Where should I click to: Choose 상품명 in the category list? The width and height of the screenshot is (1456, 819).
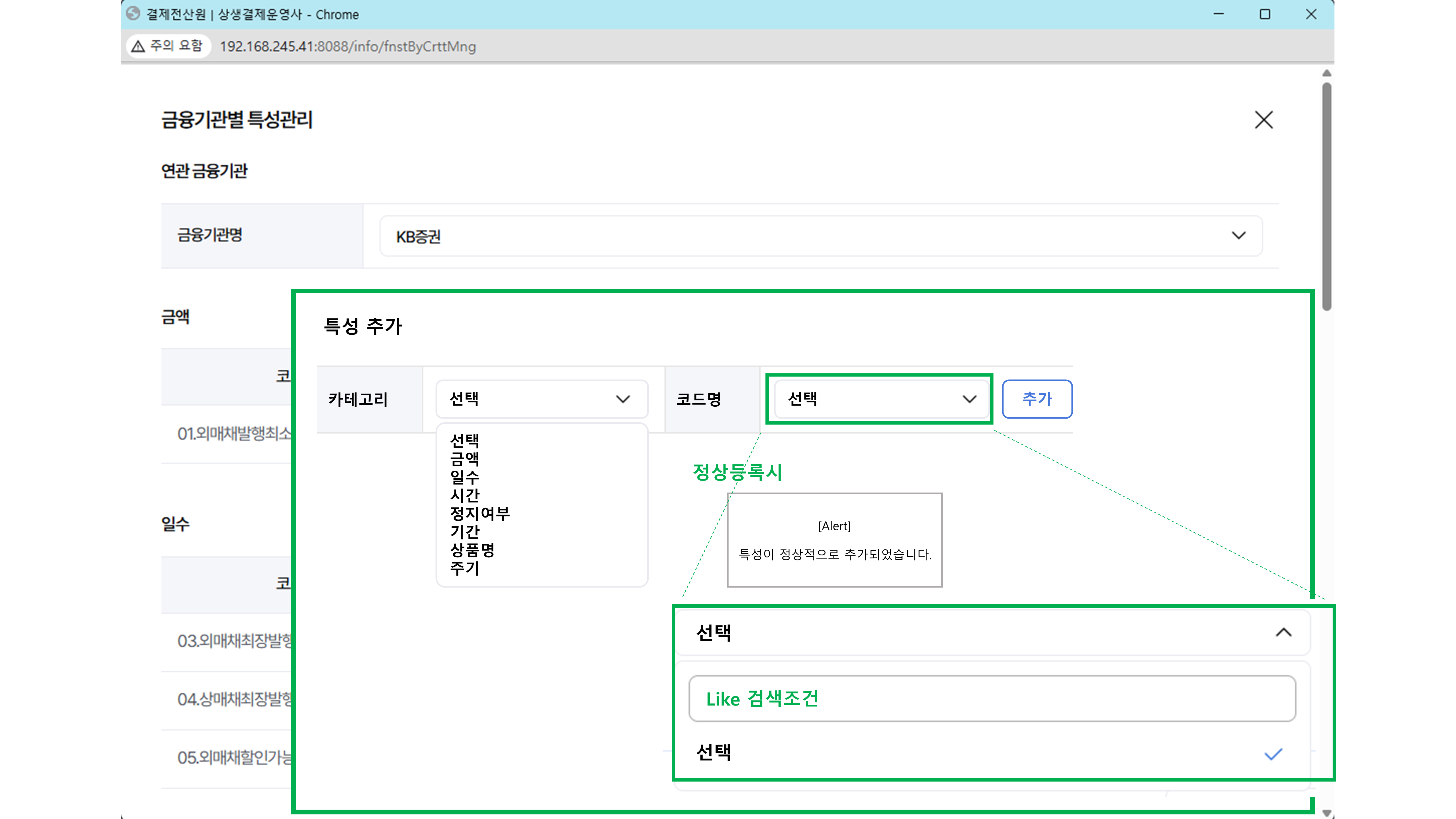(473, 549)
